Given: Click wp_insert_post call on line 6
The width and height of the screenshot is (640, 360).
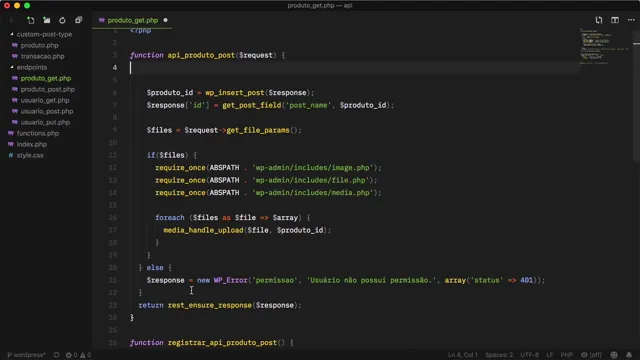Looking at the screenshot, I should coord(235,93).
